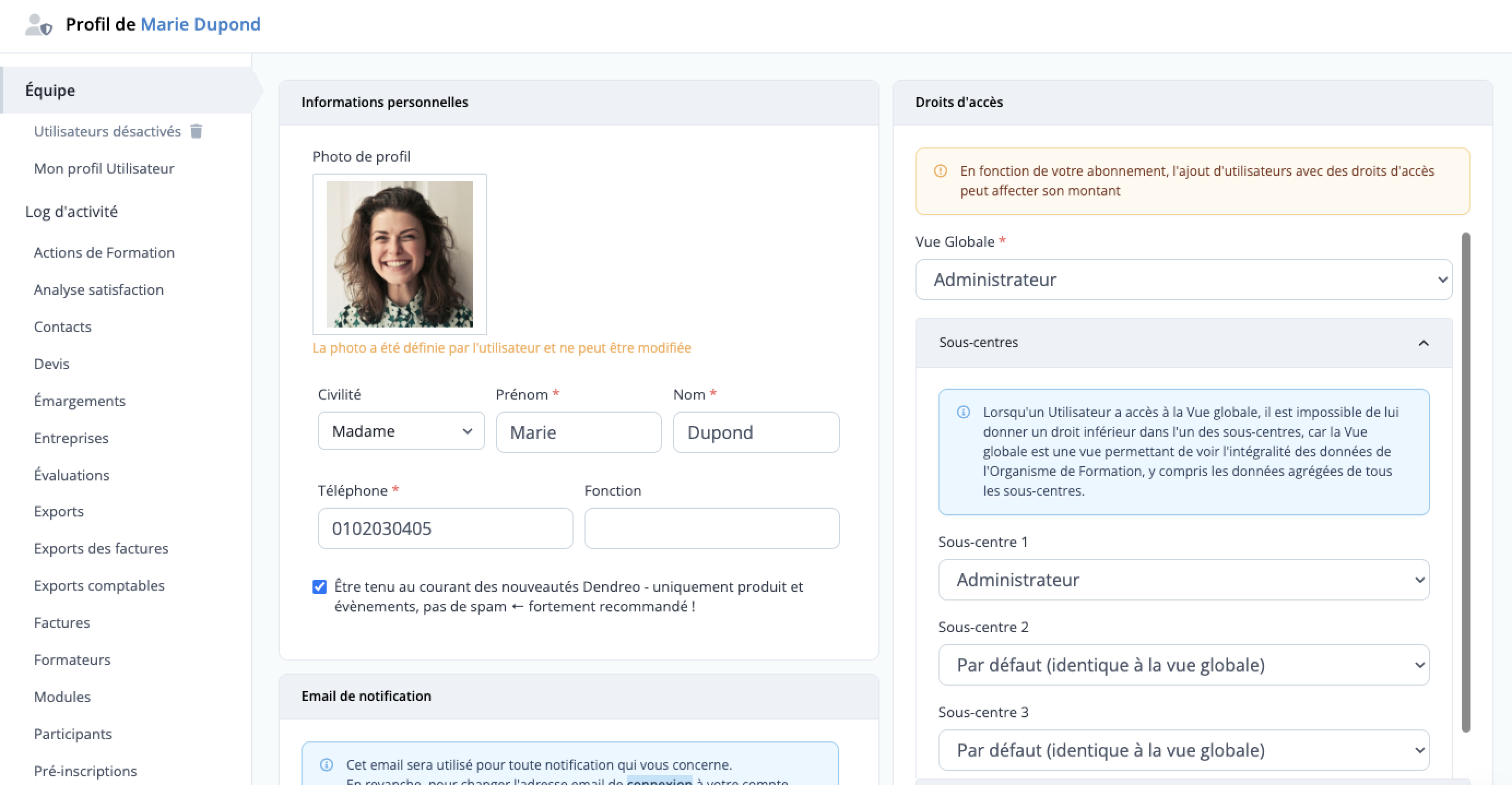Open the Équipe menu section
1512x785 pixels.
click(50, 91)
